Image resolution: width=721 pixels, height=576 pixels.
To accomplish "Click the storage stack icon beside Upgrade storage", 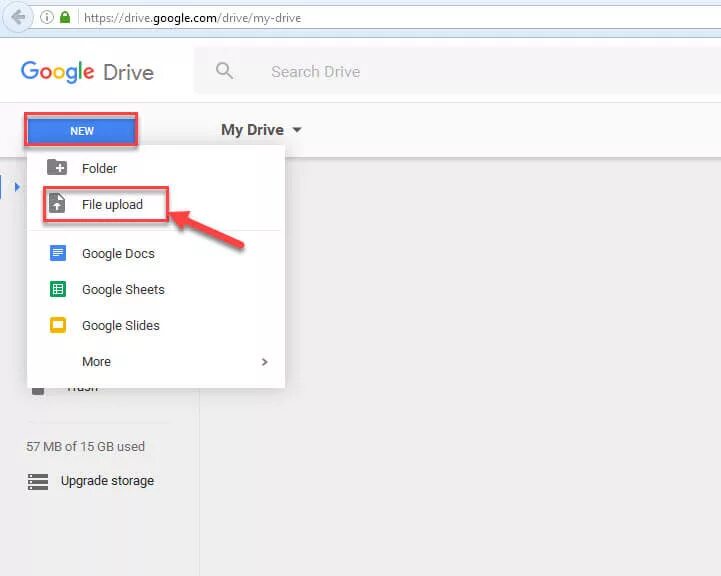I will point(38,481).
